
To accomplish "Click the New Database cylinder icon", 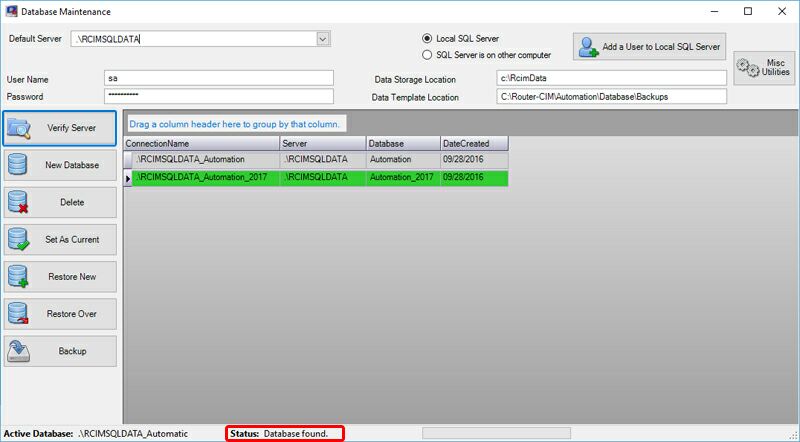I will point(19,165).
